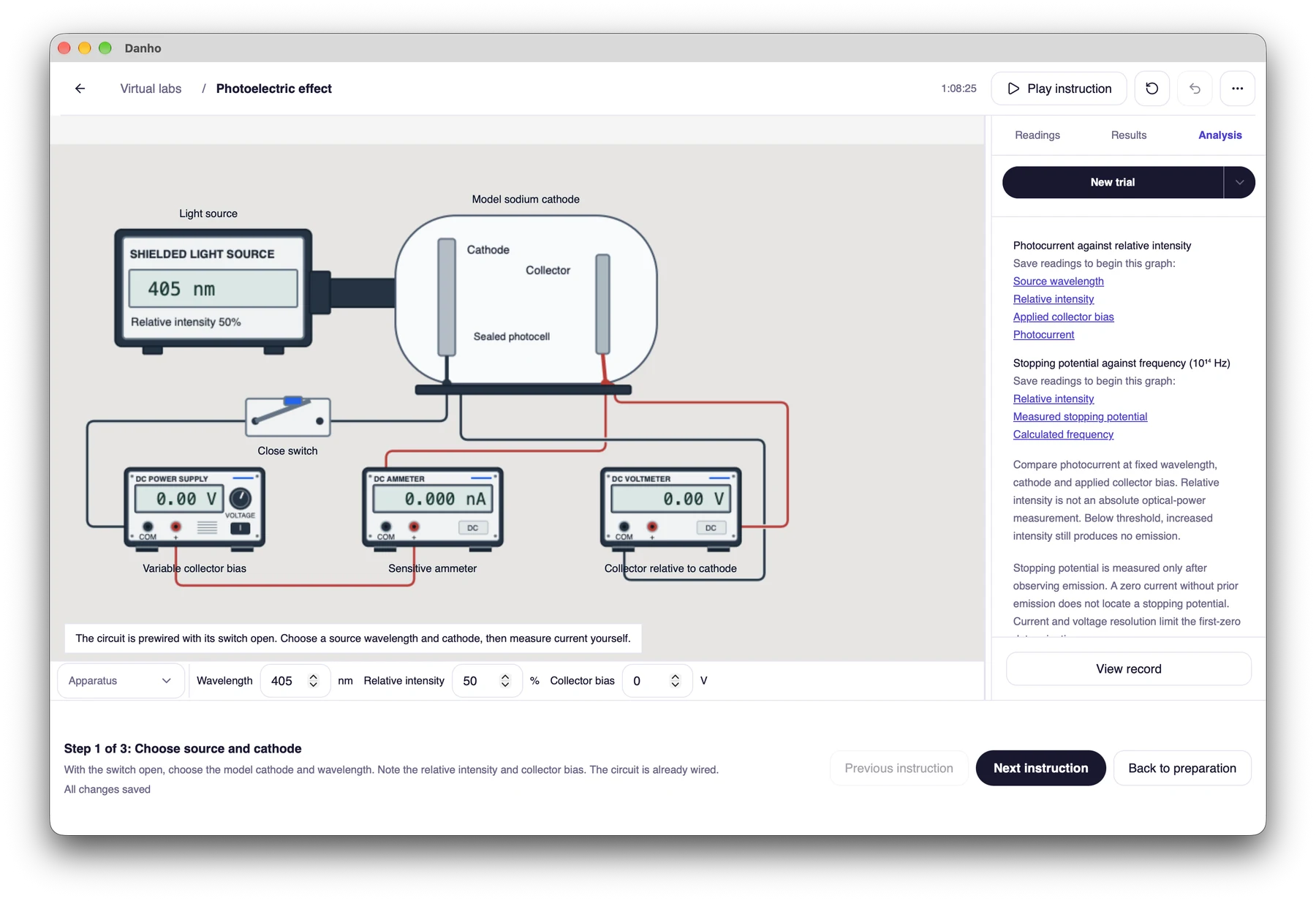Image resolution: width=1316 pixels, height=901 pixels.
Task: Flip the power switch on DC power supply
Action: coord(241,528)
